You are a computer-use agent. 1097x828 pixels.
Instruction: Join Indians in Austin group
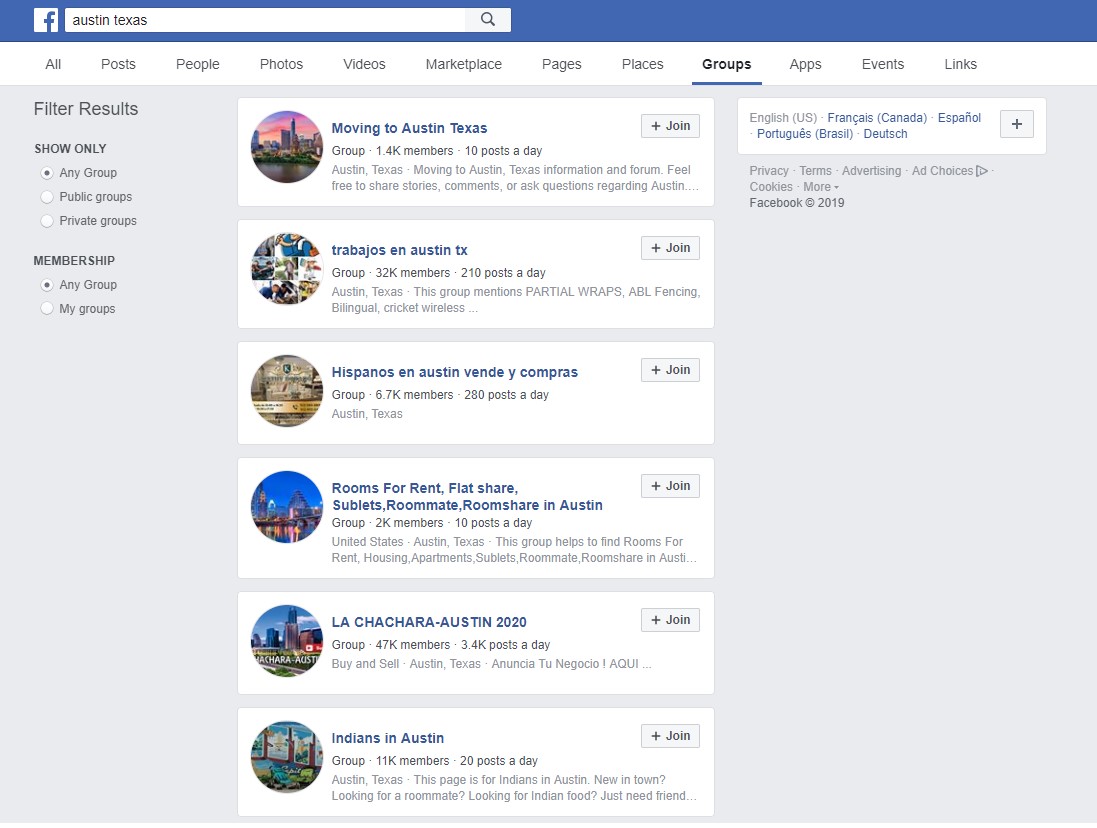click(670, 736)
